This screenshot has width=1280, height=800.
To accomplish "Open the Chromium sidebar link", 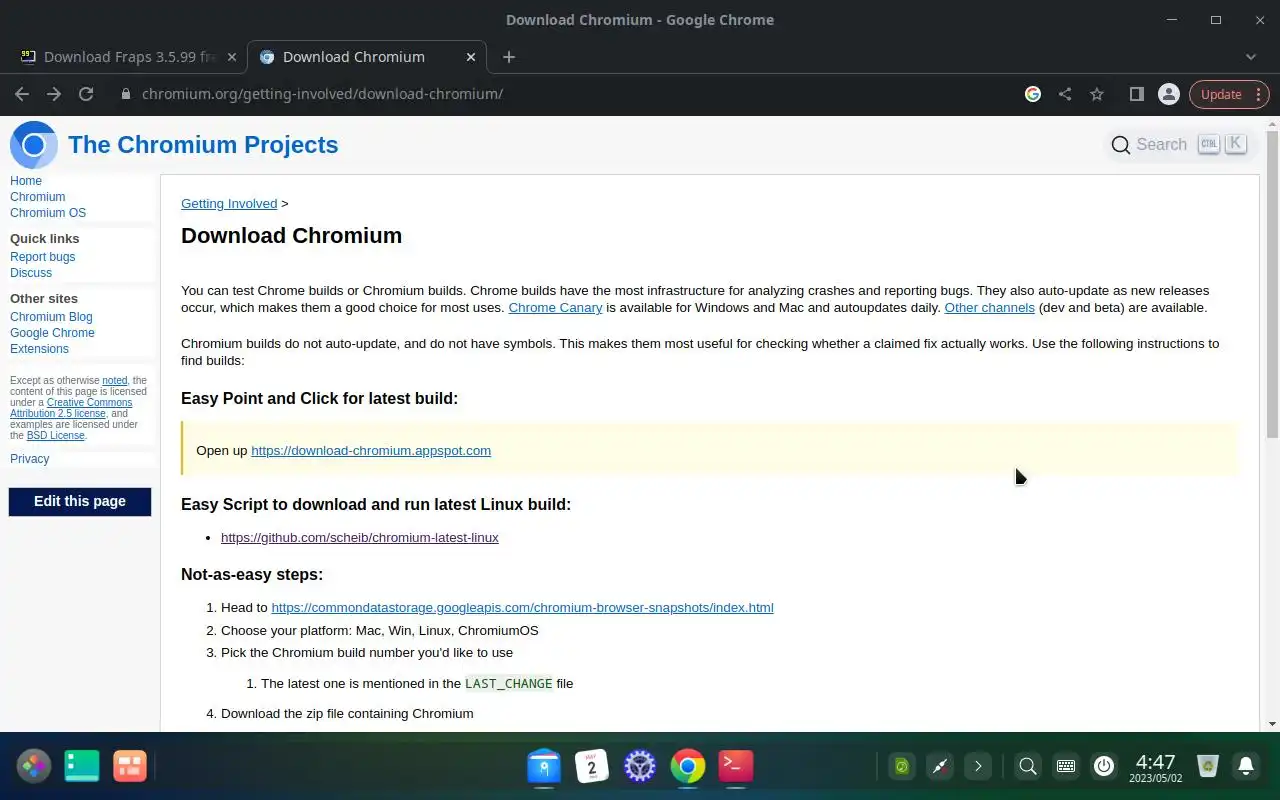I will pyautogui.click(x=38, y=197).
